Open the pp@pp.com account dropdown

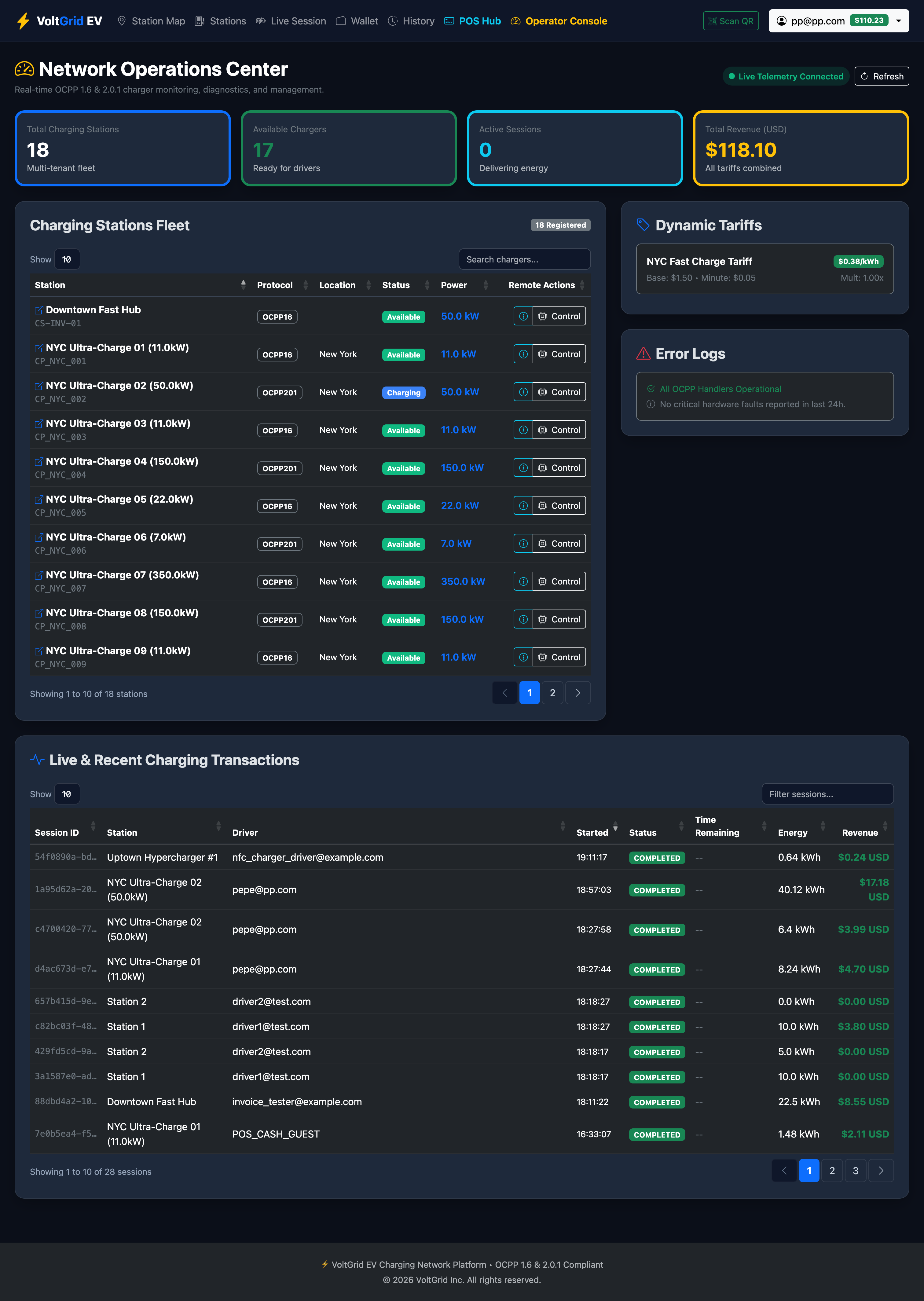838,21
